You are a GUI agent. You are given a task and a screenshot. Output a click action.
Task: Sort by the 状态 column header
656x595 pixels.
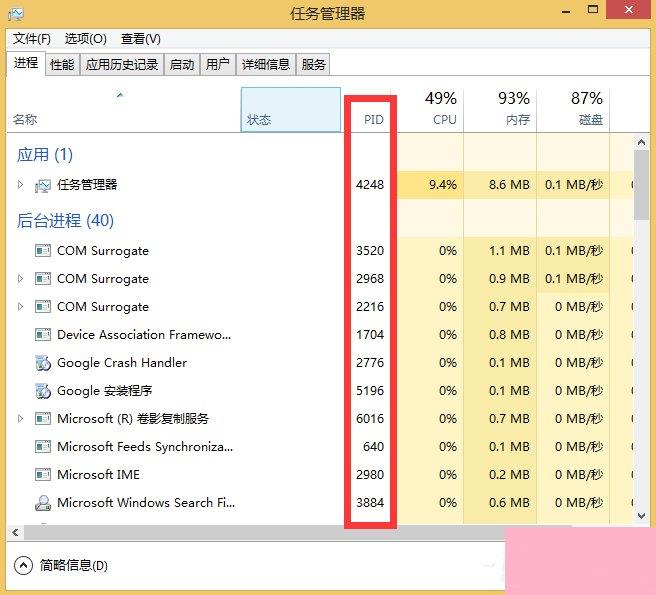tap(291, 110)
